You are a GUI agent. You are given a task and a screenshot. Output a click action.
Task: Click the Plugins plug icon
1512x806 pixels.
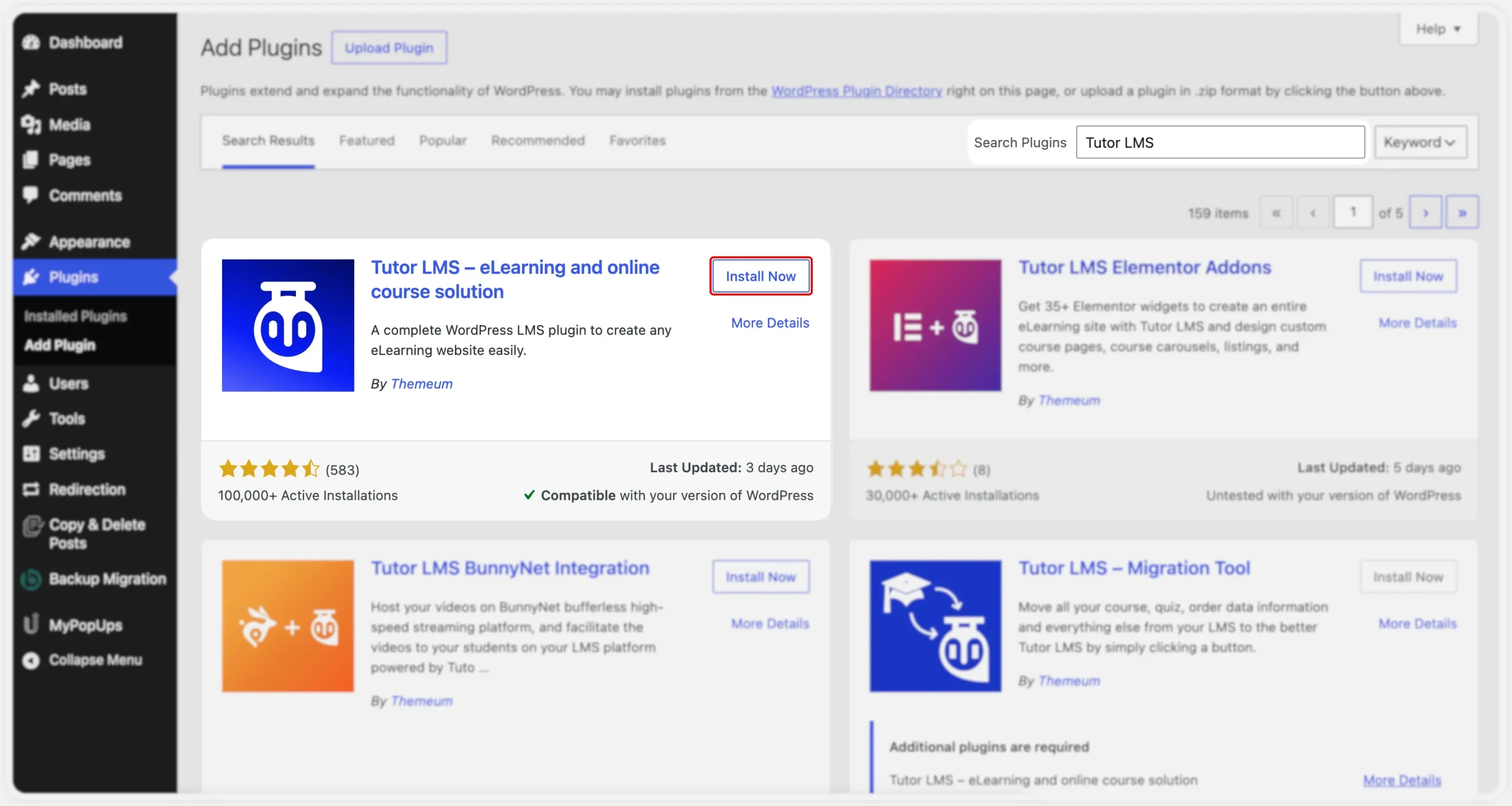click(31, 277)
